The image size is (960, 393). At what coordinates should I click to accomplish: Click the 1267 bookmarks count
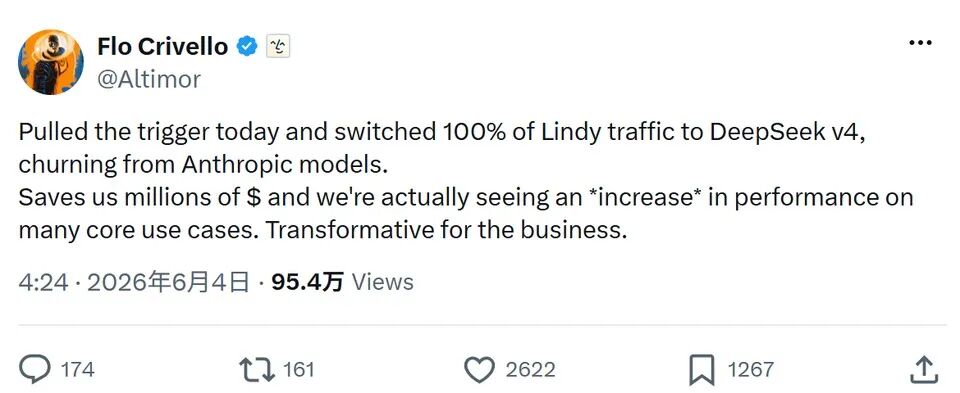coord(751,370)
